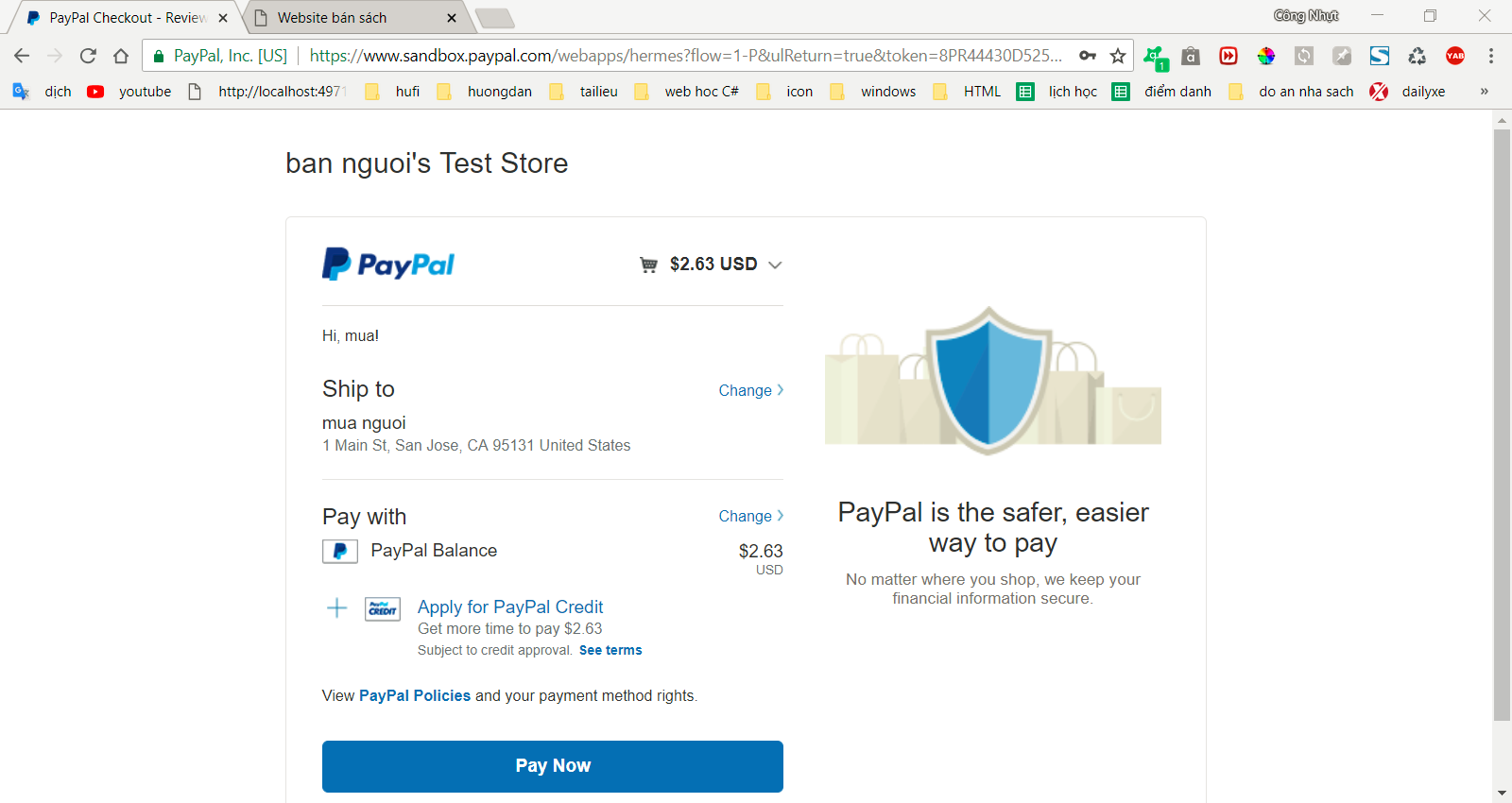This screenshot has height=803, width=1512.
Task: Click the recycle arrows extension icon
Action: (x=1417, y=56)
